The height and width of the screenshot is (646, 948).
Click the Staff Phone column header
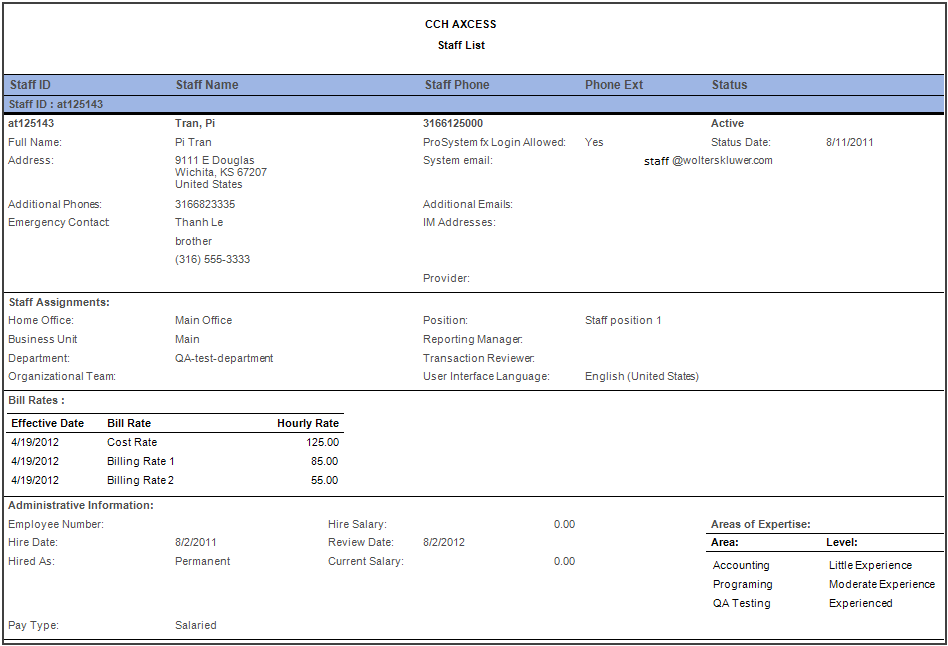(x=457, y=85)
